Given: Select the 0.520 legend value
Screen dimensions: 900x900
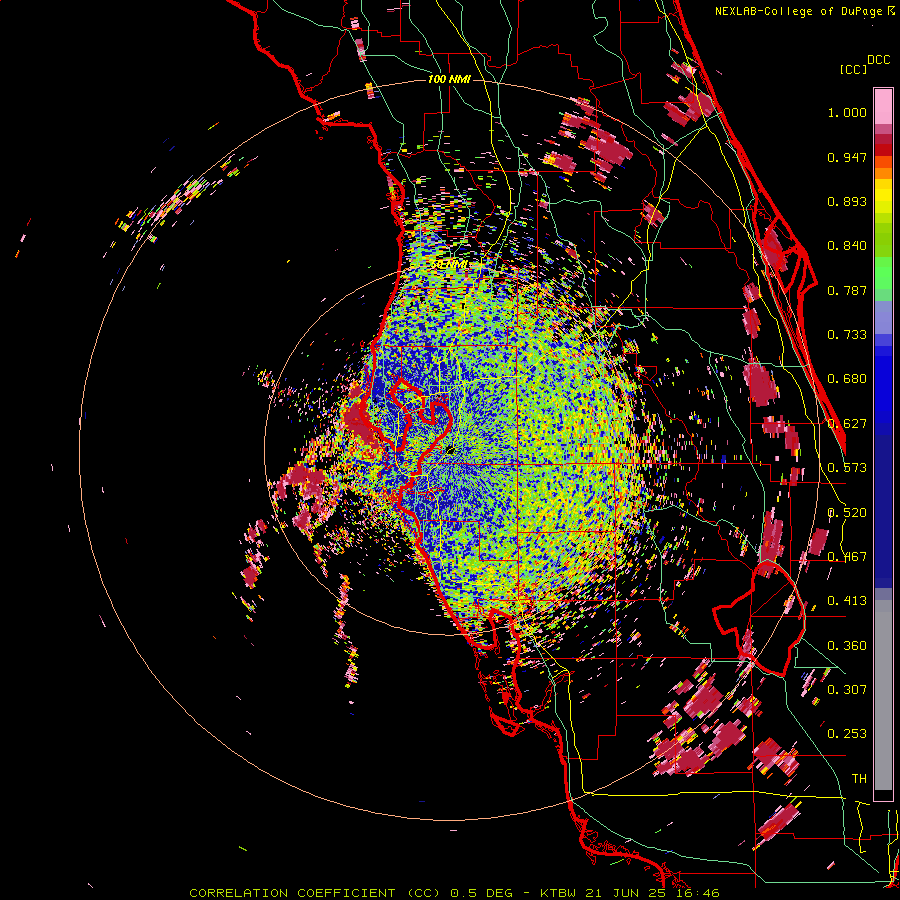Looking at the screenshot, I should (847, 513).
